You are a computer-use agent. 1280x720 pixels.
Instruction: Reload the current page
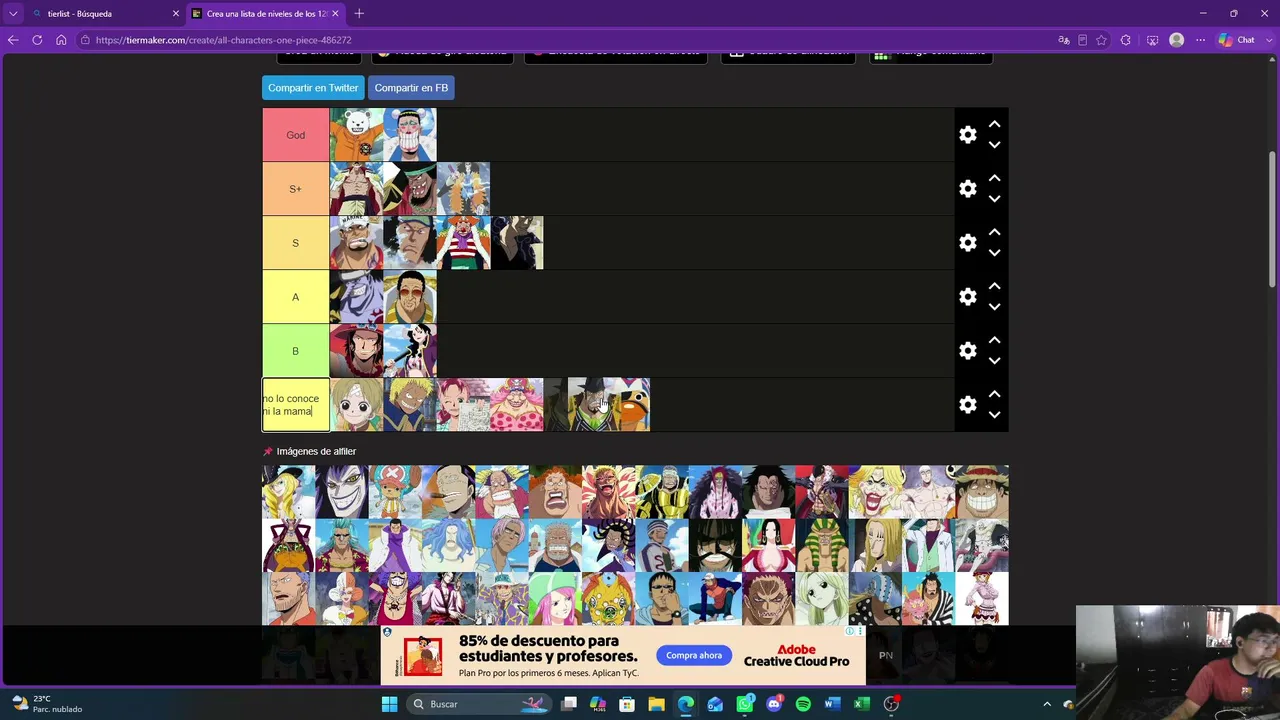click(x=37, y=40)
